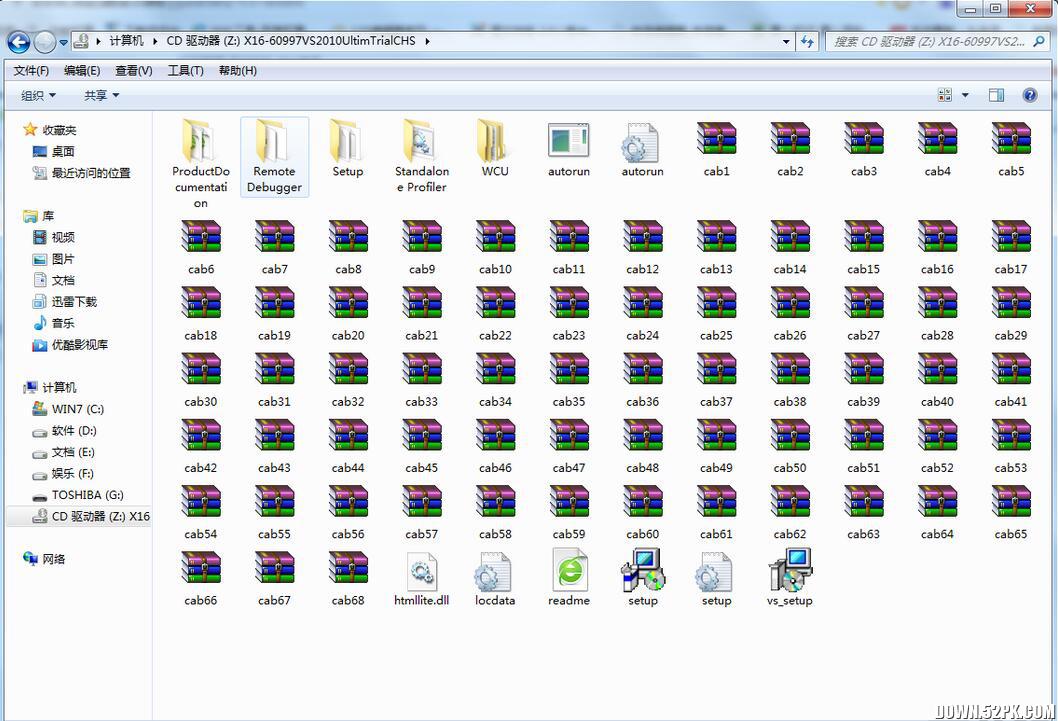Viewport: 1058px width, 721px height.
Task: Open the 组织 dropdown menu
Action: [38, 96]
